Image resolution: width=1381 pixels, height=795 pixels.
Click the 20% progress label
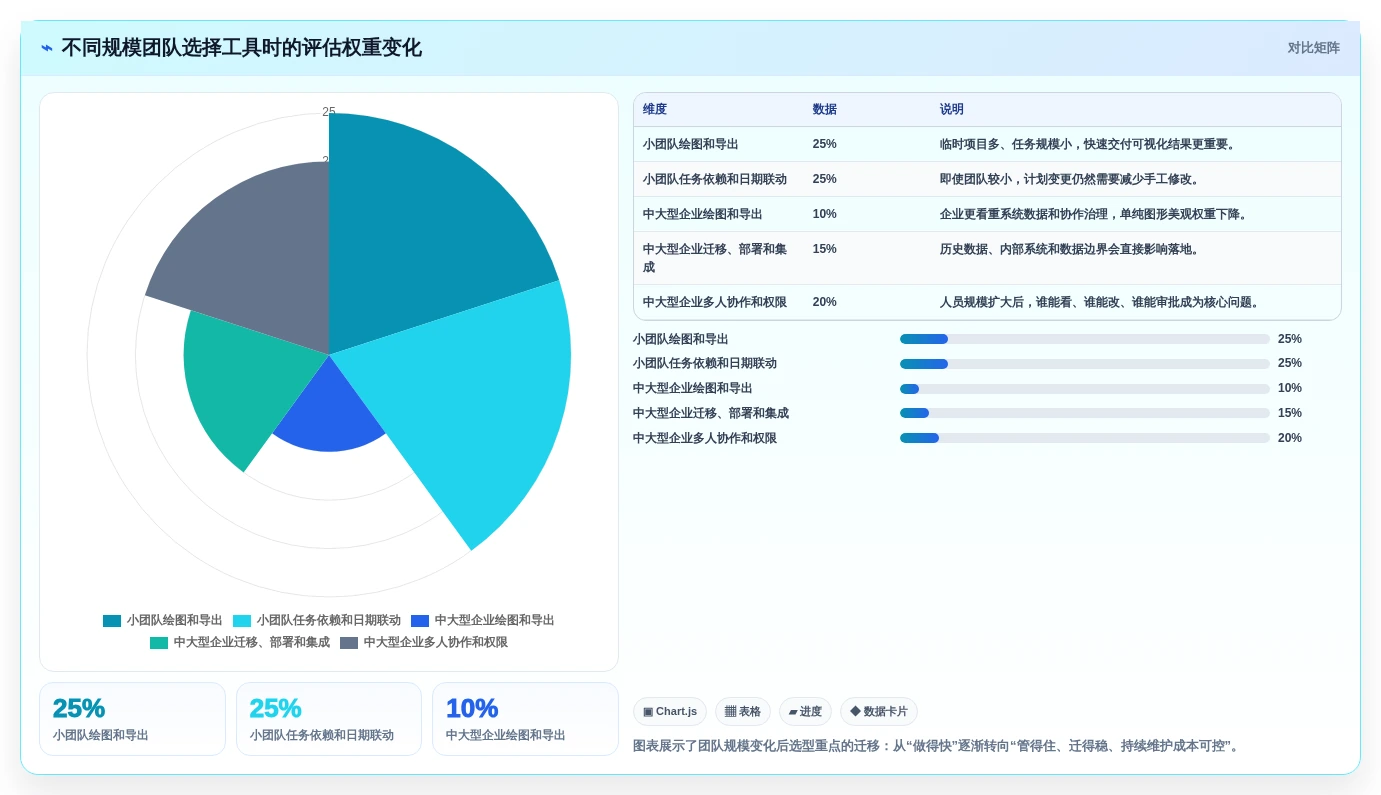(1290, 438)
